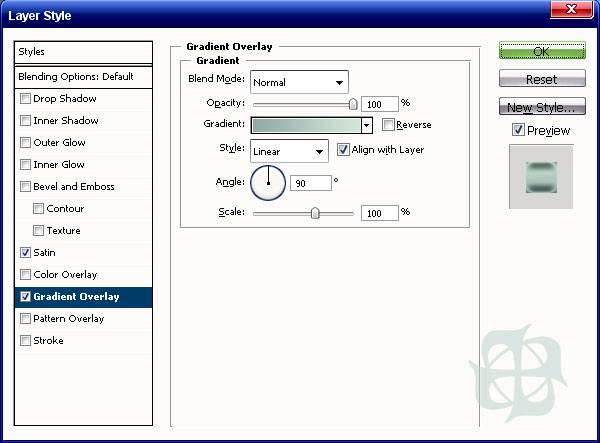Click the Scale slider handle
This screenshot has width=600, height=443.
(x=315, y=213)
